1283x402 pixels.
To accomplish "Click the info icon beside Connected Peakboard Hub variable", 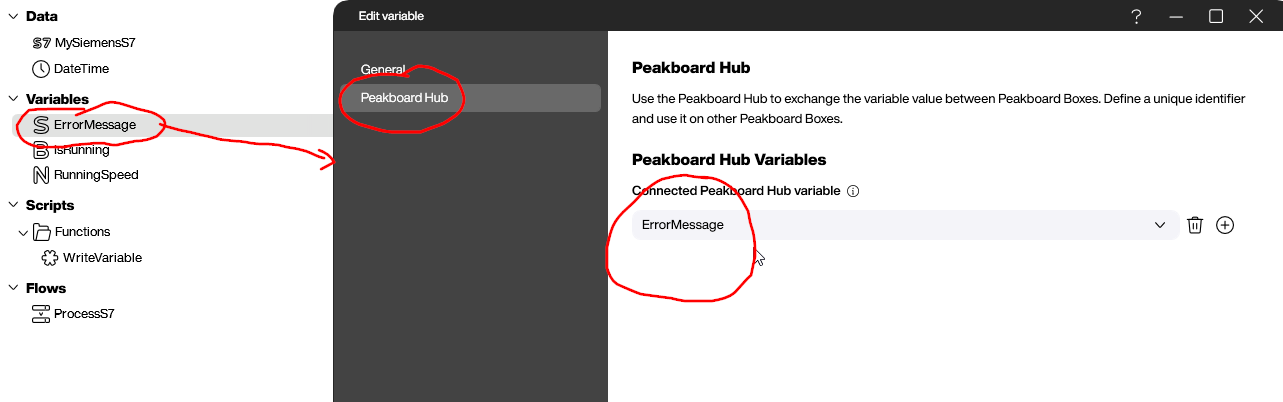I will (853, 191).
